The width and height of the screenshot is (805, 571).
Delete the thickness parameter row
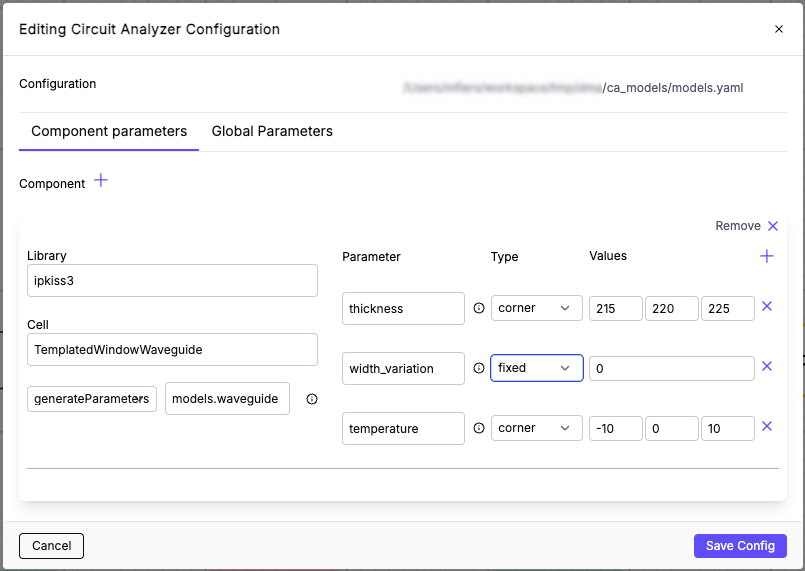tap(767, 307)
